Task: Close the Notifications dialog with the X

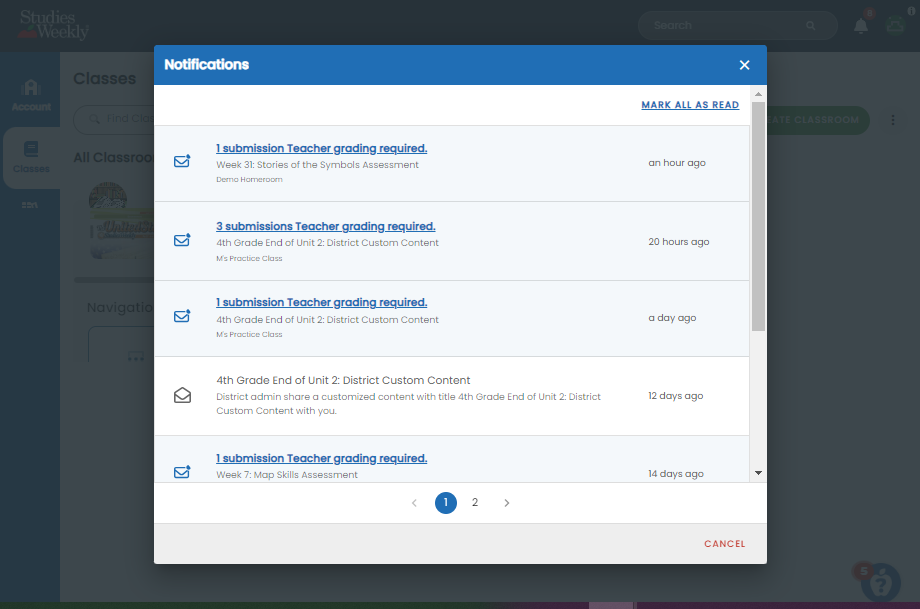Action: 744,65
